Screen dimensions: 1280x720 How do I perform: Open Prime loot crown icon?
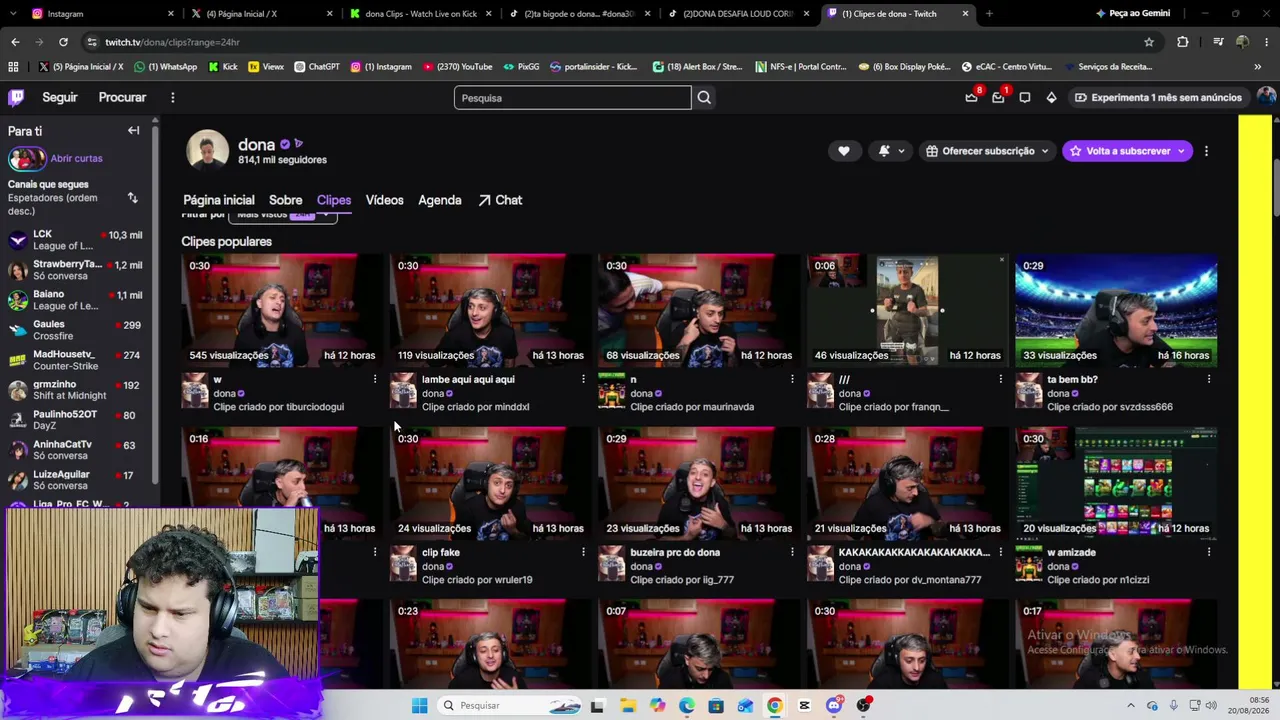click(971, 97)
